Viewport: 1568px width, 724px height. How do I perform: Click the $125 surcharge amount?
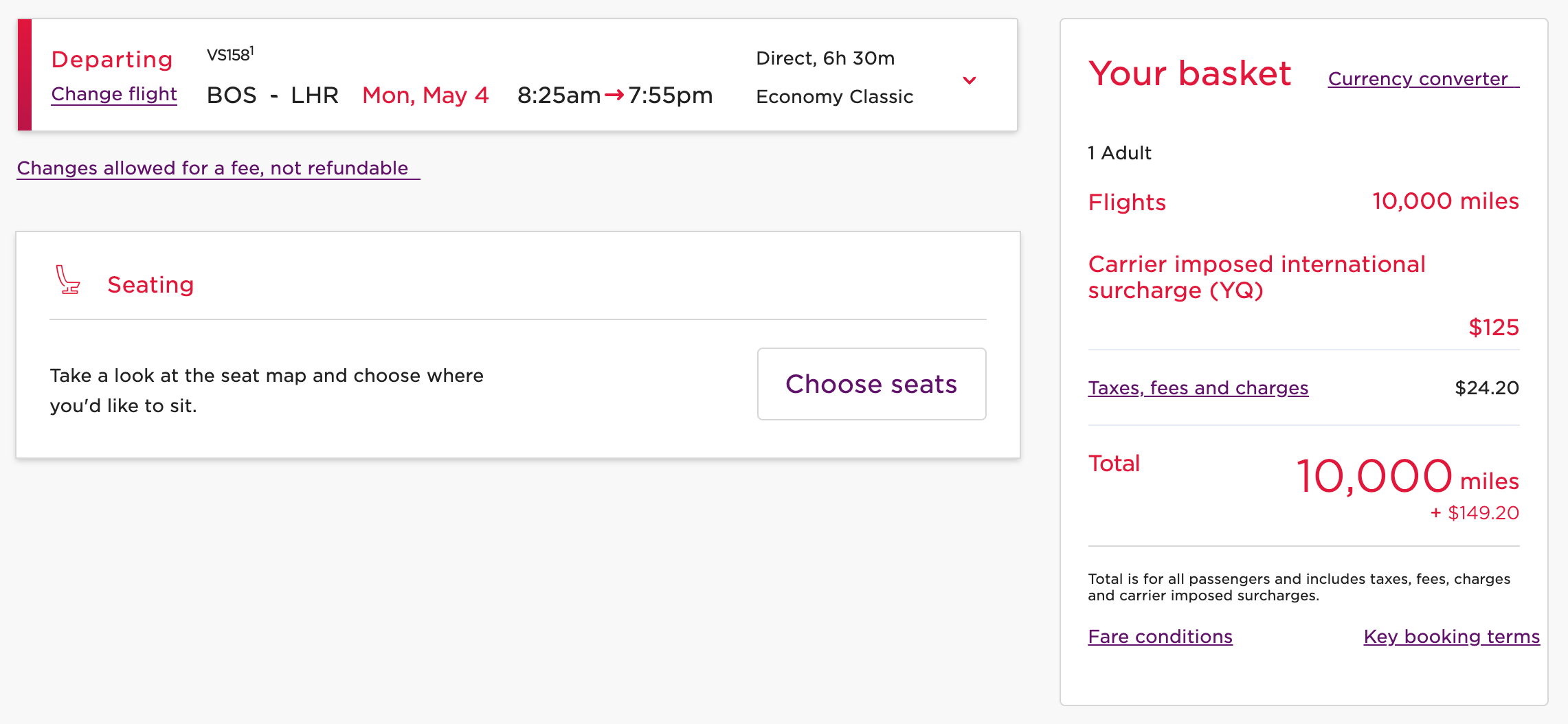1493,328
